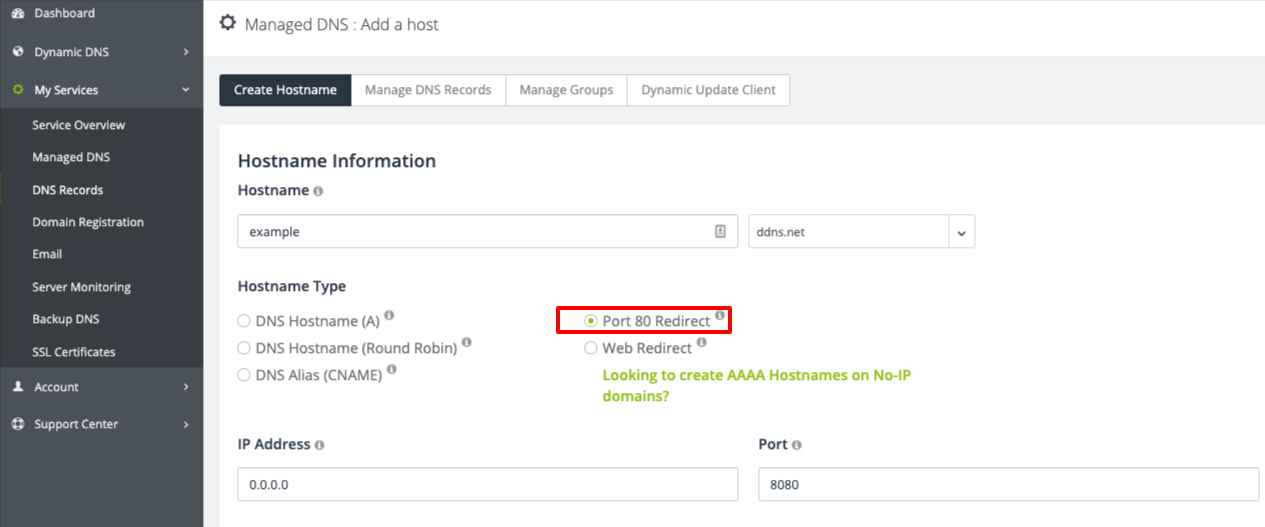Open SSL Certificates in the sidebar
Screen dimensions: 1265x527
coord(73,352)
